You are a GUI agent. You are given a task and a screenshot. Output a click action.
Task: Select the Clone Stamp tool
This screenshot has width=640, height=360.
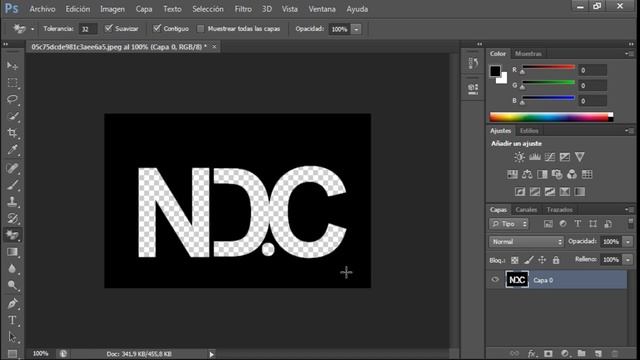tap(12, 202)
